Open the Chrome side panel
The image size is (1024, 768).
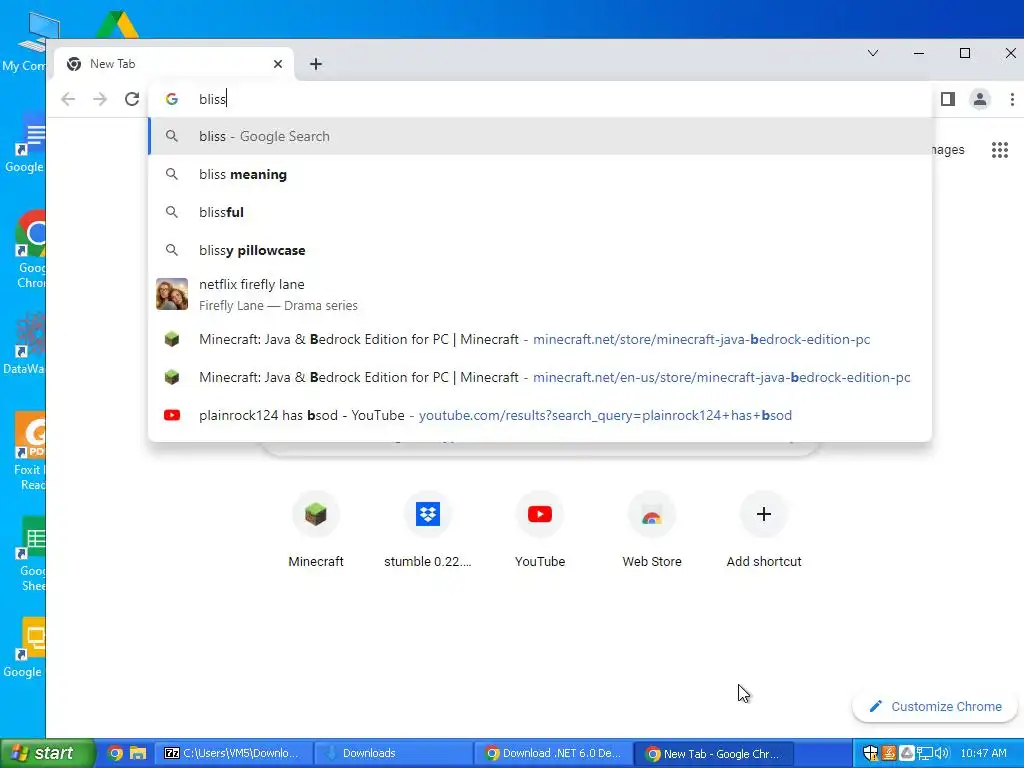pos(948,99)
